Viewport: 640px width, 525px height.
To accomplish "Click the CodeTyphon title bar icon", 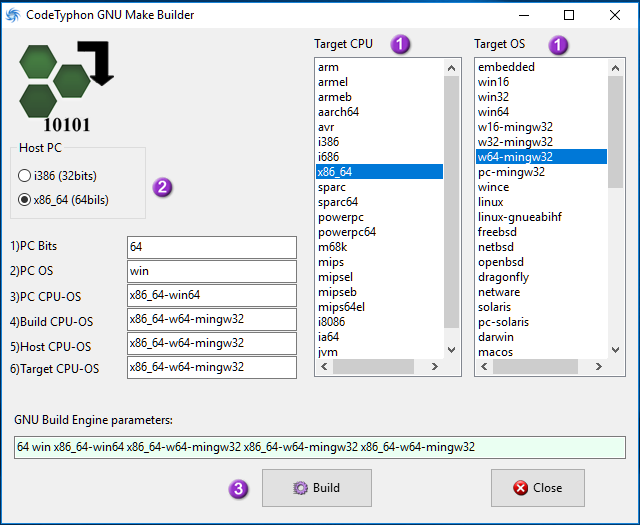I will (x=13, y=15).
